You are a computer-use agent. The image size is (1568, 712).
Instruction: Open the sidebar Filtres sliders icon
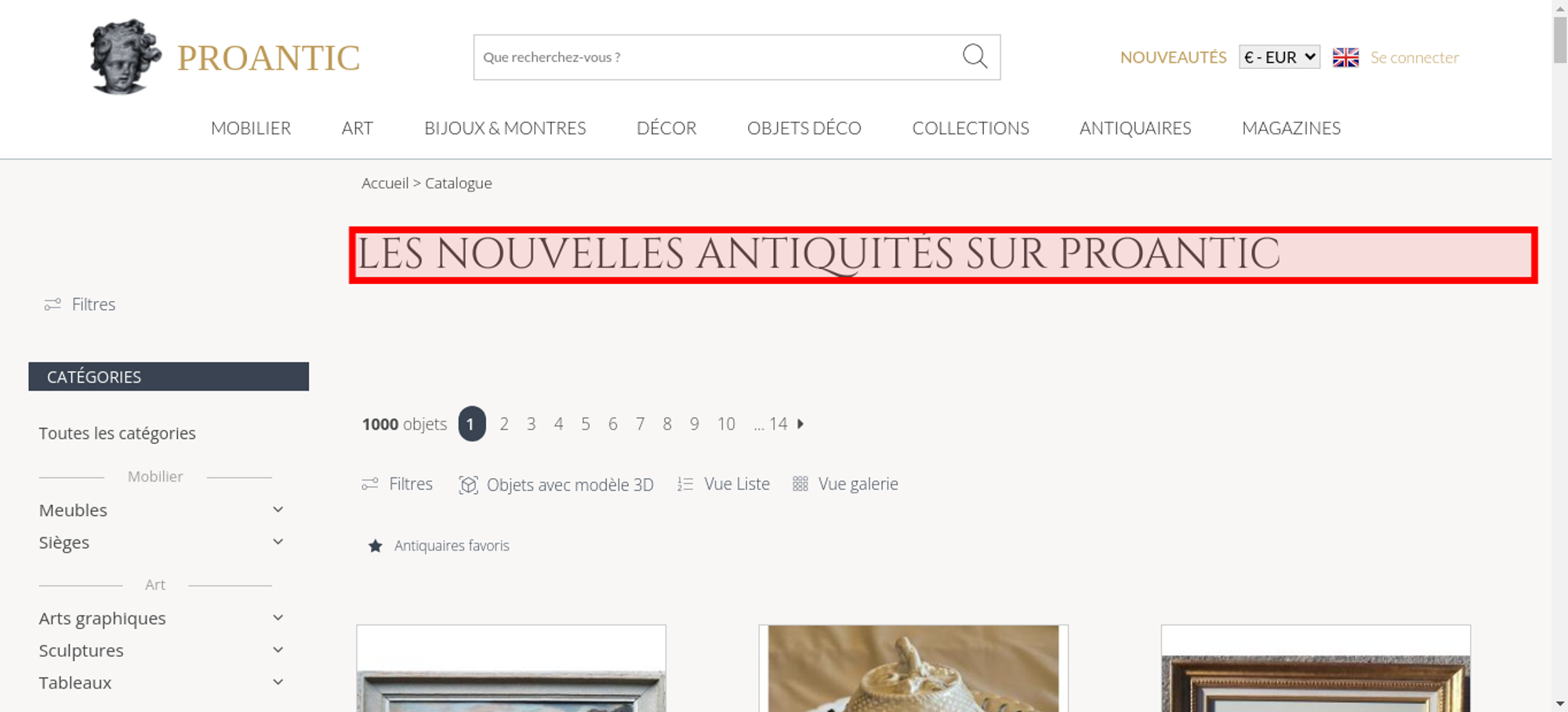(x=53, y=304)
